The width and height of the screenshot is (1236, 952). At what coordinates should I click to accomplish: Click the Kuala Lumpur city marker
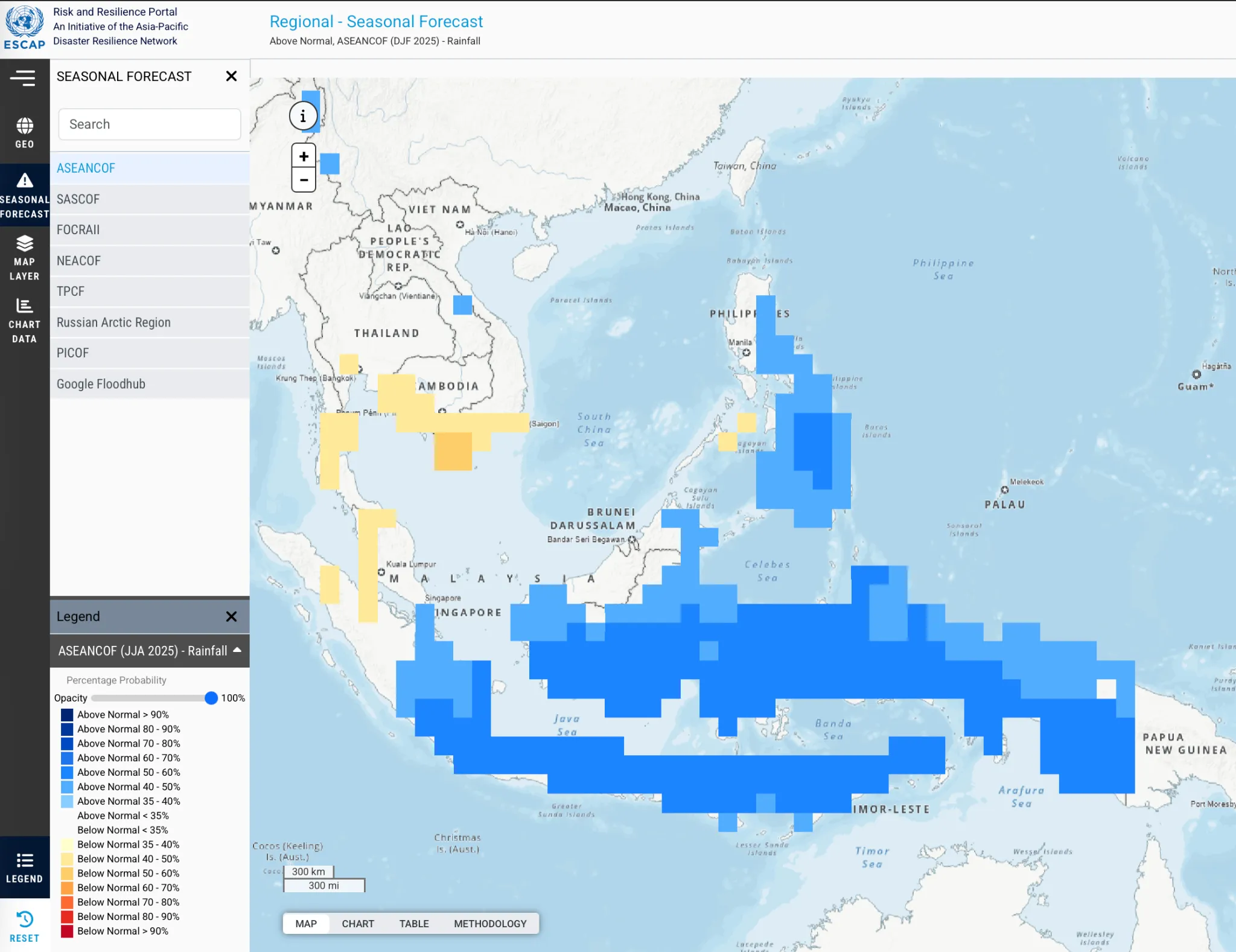(381, 572)
